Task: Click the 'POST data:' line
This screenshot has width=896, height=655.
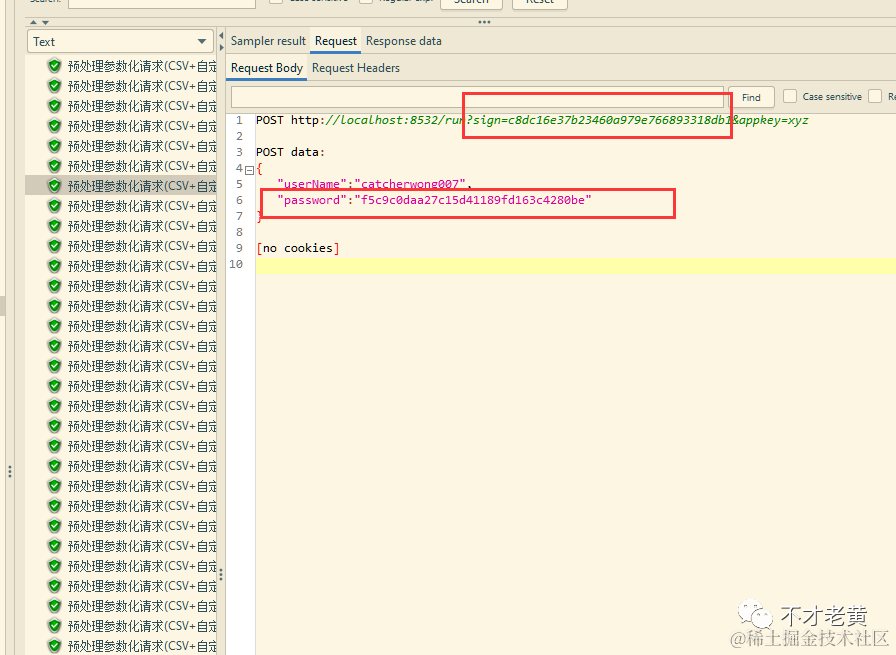Action: [290, 152]
